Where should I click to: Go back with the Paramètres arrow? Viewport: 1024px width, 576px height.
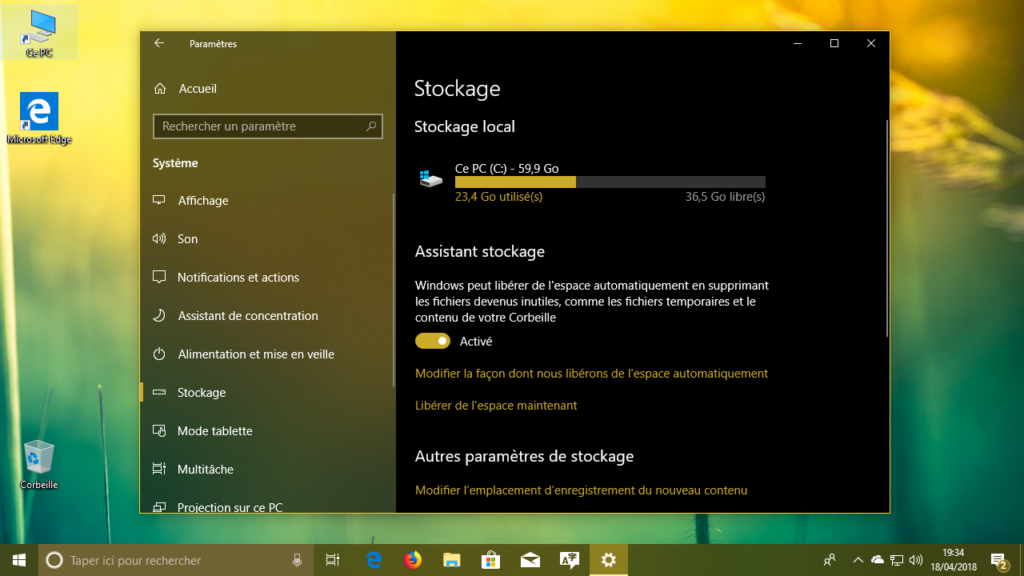tap(159, 43)
